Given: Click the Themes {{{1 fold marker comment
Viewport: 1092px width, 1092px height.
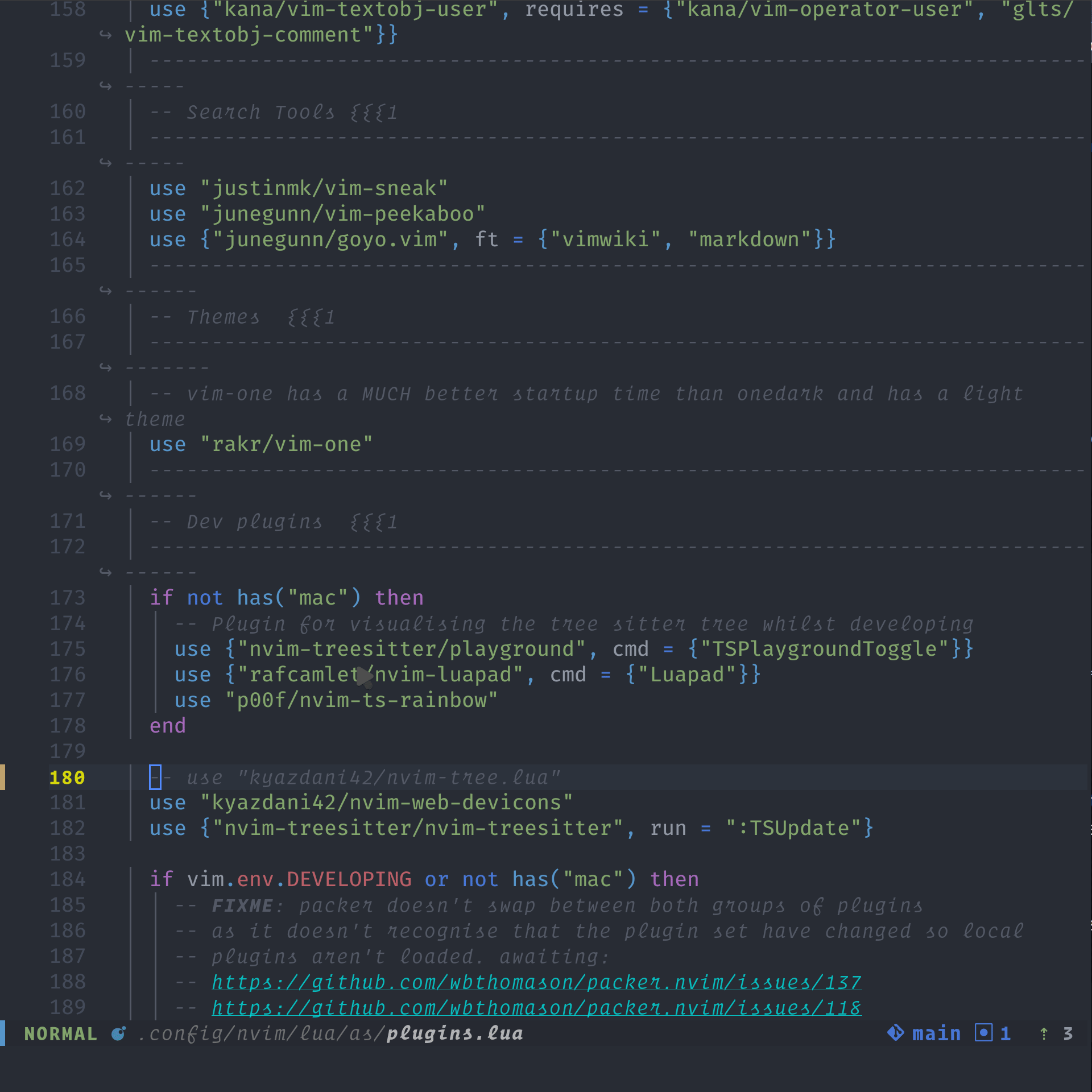Looking at the screenshot, I should click(242, 317).
